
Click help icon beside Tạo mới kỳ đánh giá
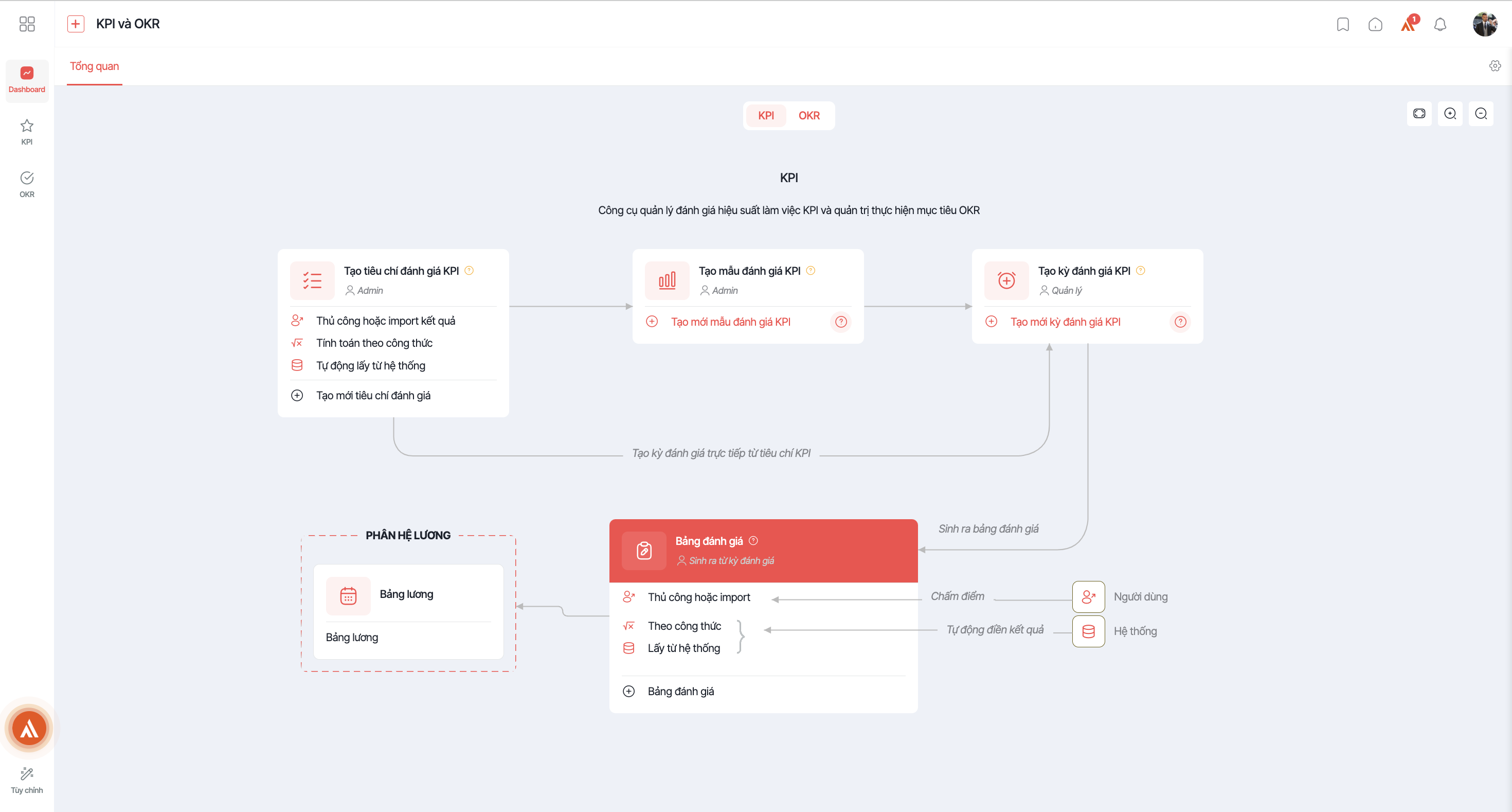1180,322
